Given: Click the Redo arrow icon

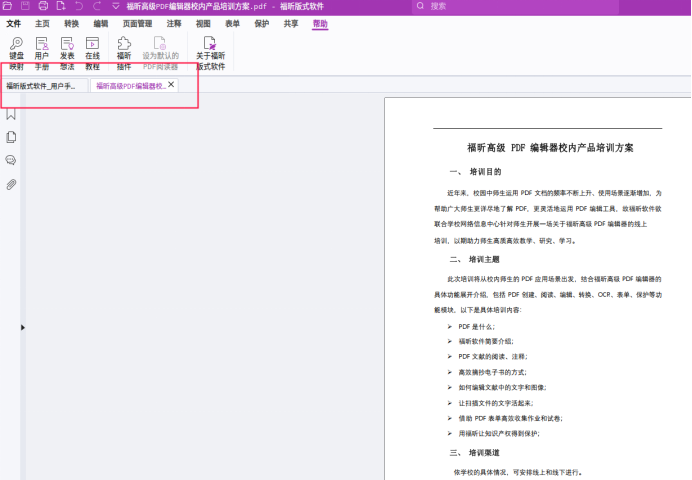Looking at the screenshot, I should (x=97, y=6).
